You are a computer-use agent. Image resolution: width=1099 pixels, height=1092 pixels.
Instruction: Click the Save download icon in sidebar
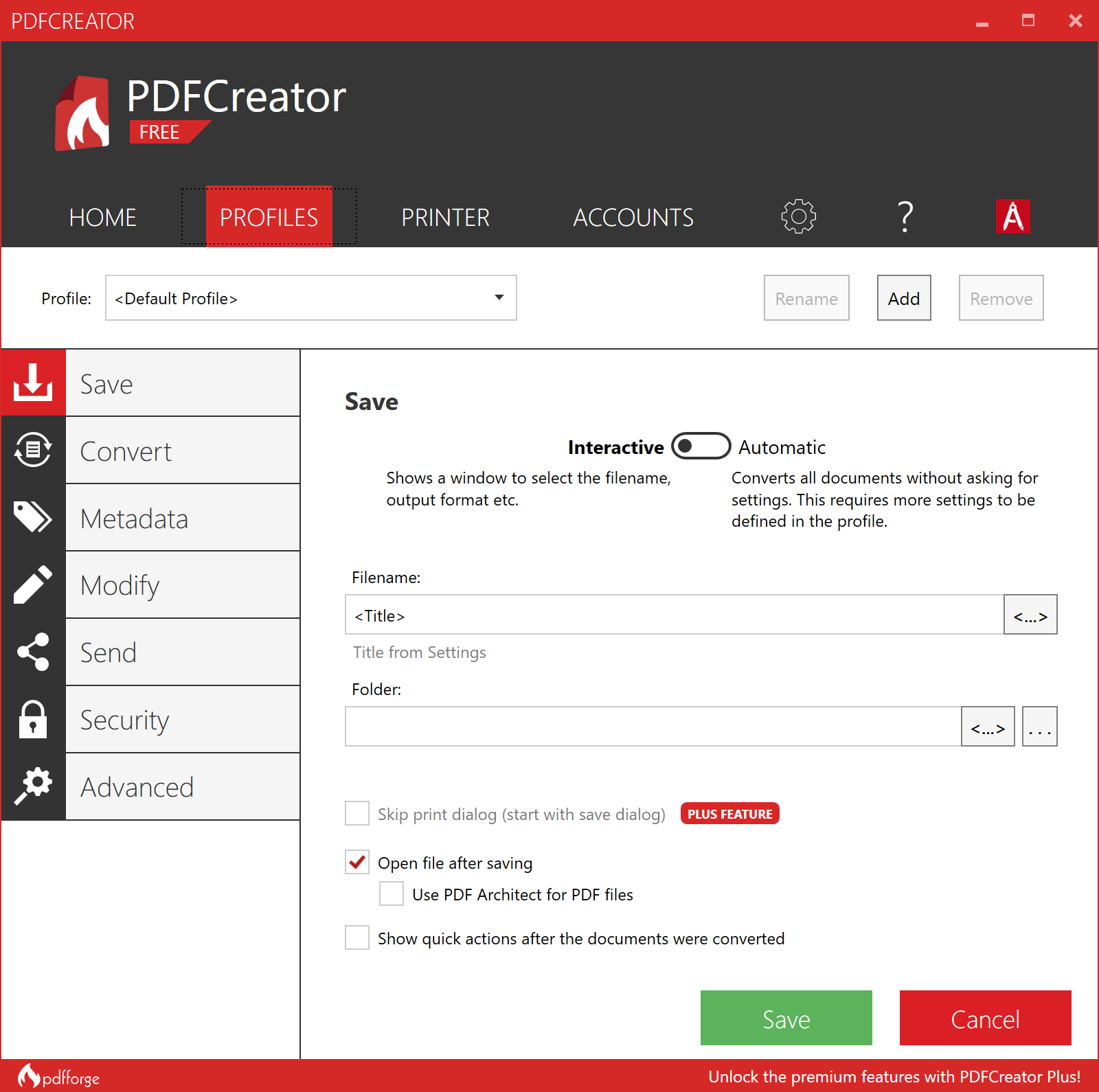tap(33, 383)
